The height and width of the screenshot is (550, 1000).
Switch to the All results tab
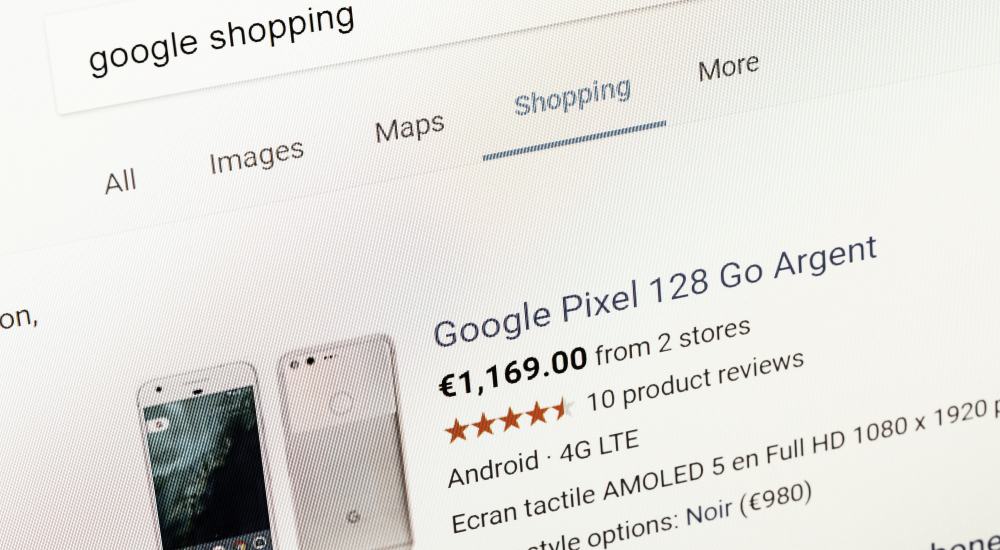click(x=121, y=182)
